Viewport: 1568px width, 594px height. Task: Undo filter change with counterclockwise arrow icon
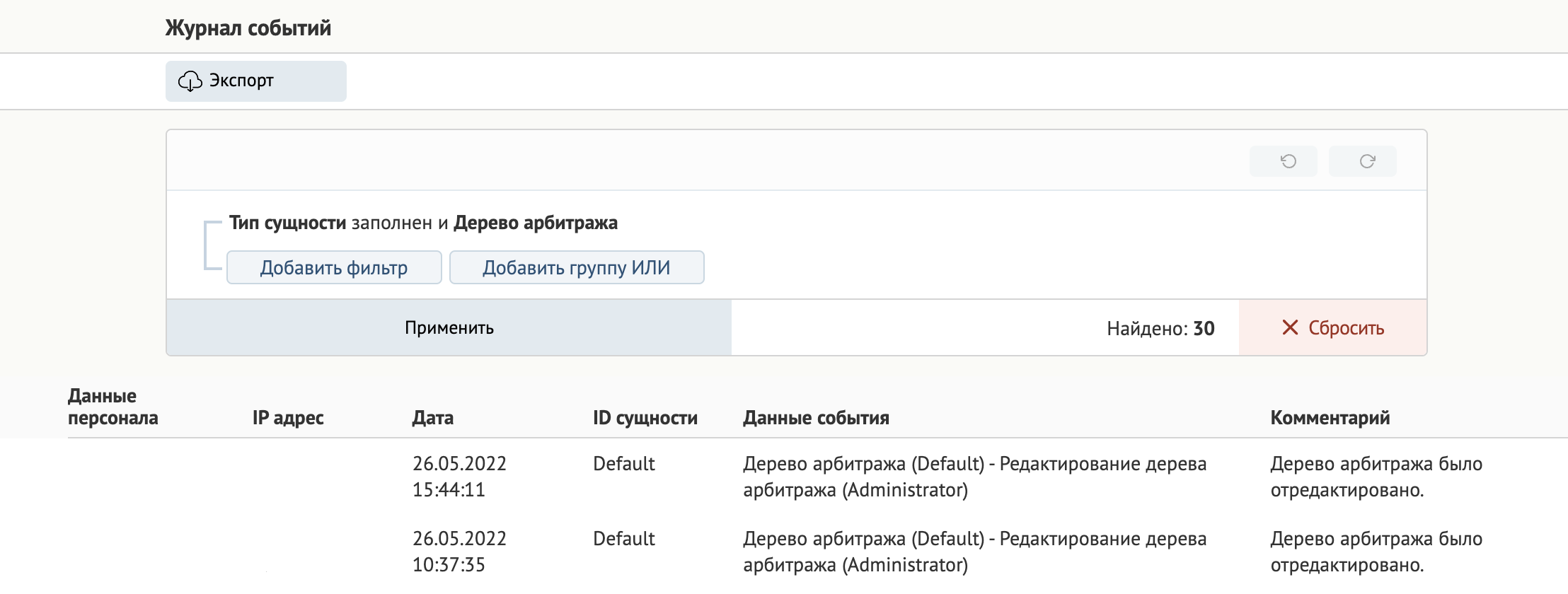1283,161
